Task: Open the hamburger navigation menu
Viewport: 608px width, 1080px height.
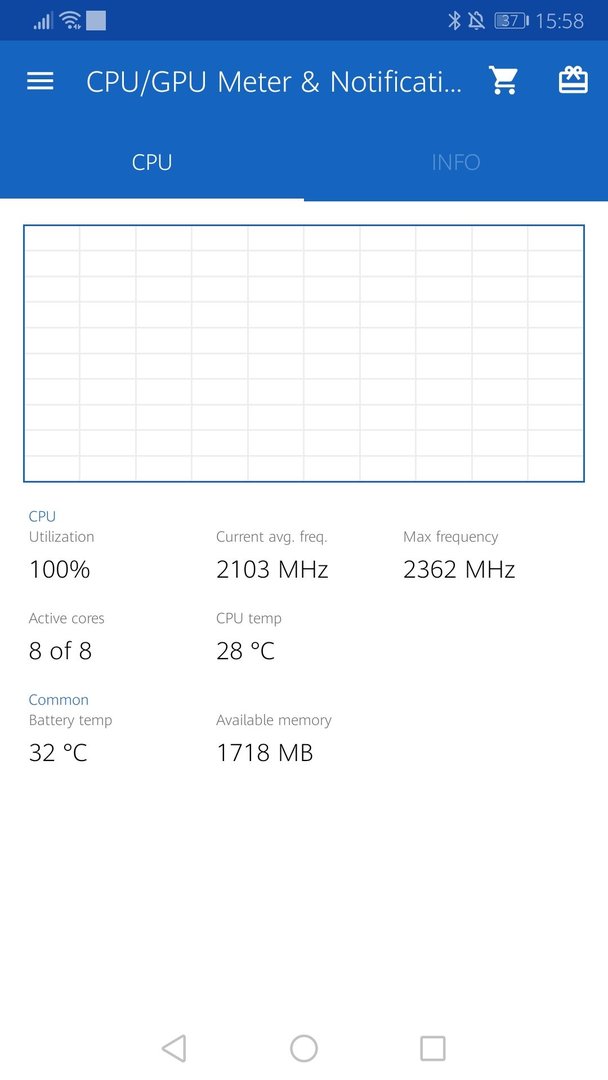Action: (40, 81)
